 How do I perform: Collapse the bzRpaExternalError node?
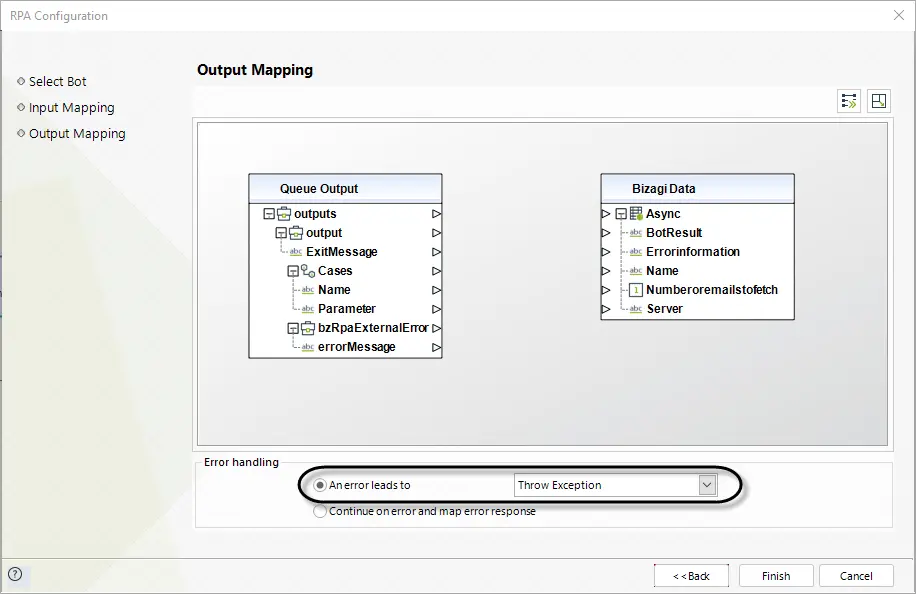tap(293, 328)
